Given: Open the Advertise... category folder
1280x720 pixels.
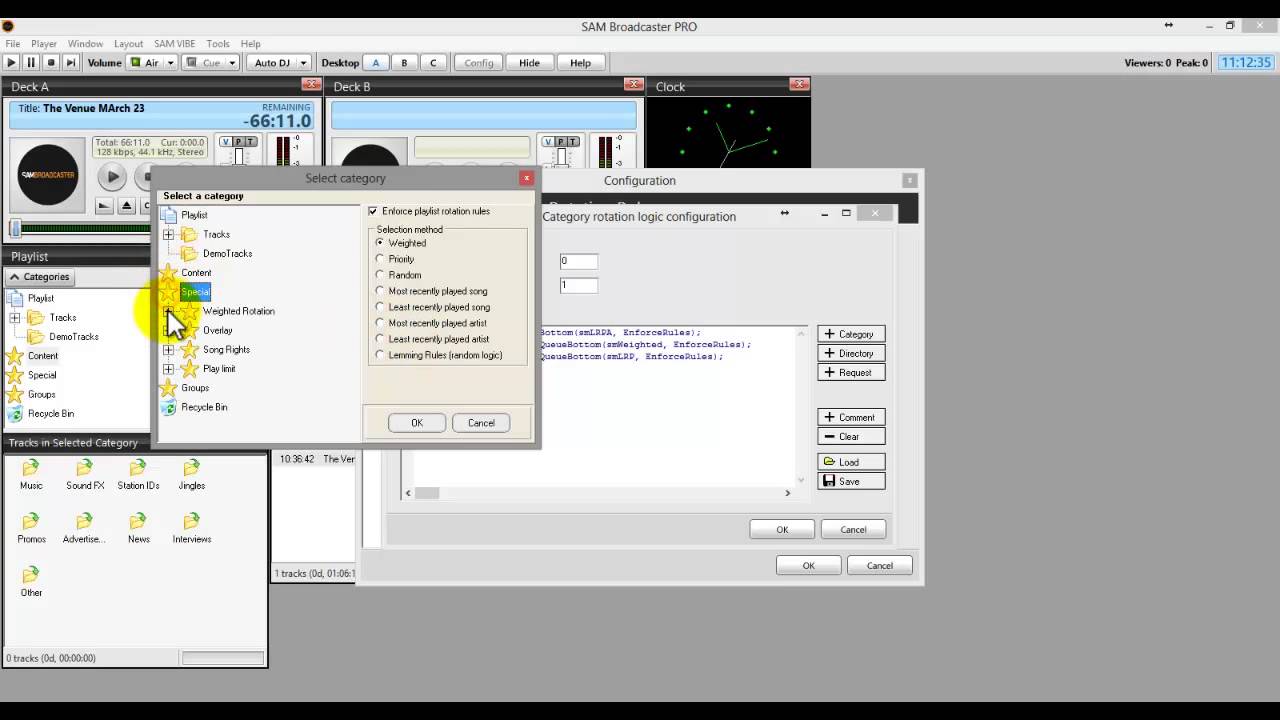Looking at the screenshot, I should 84,528.
